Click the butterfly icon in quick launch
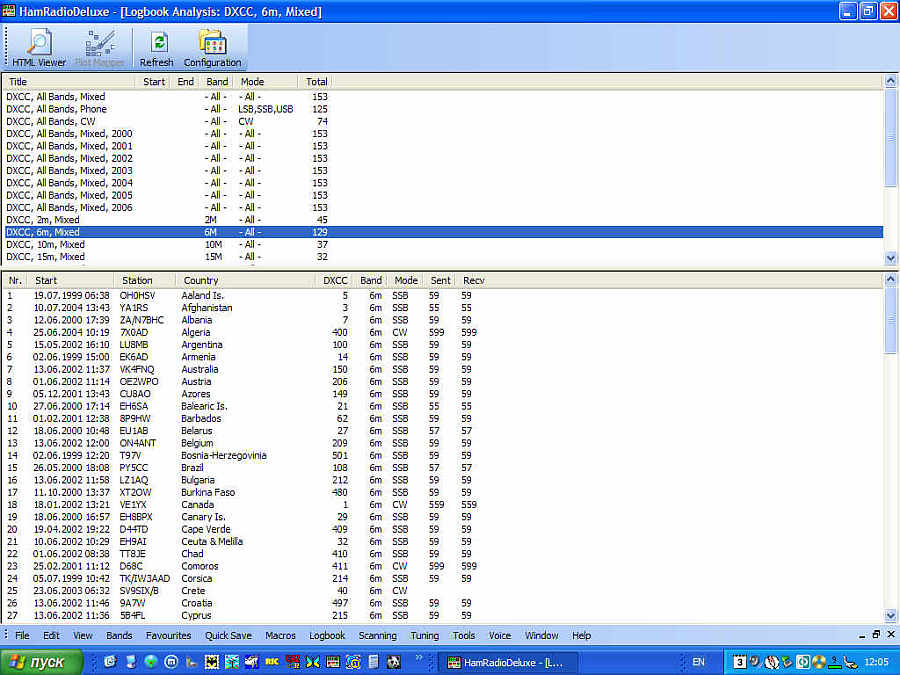 pos(312,662)
